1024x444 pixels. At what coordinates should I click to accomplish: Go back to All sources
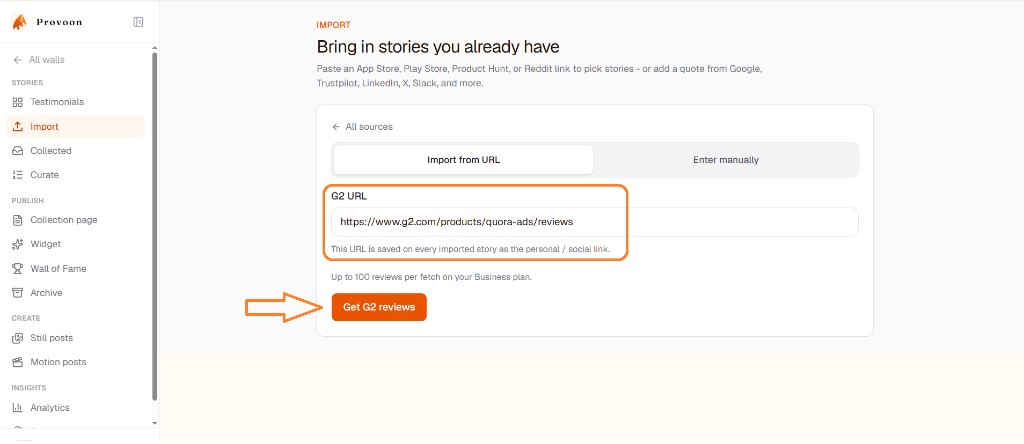(x=362, y=127)
